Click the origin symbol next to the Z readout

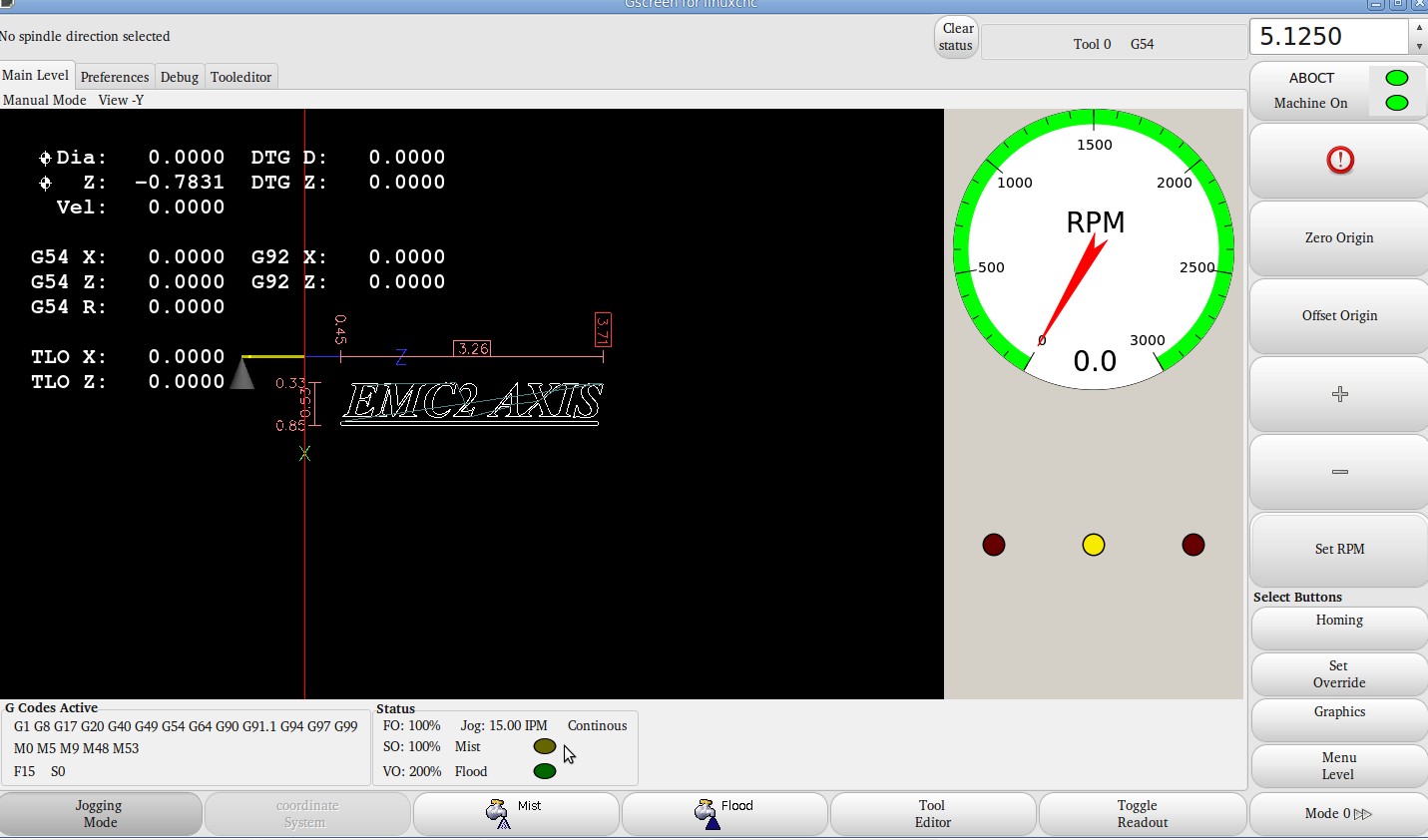(x=45, y=183)
